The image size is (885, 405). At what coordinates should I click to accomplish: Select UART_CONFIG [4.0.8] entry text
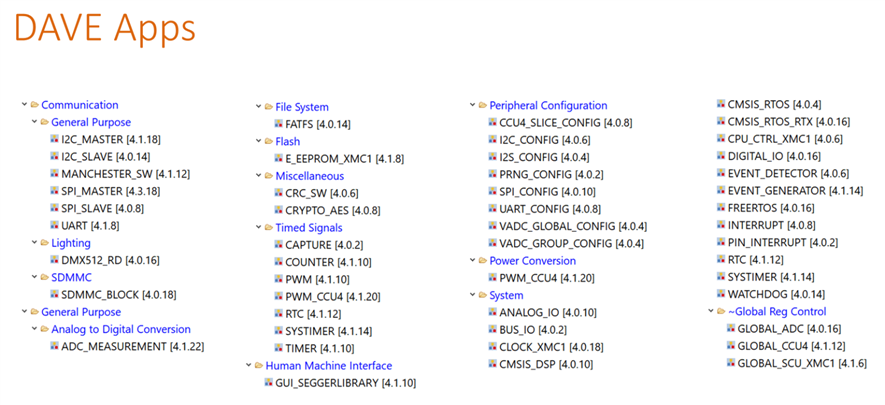tap(550, 209)
